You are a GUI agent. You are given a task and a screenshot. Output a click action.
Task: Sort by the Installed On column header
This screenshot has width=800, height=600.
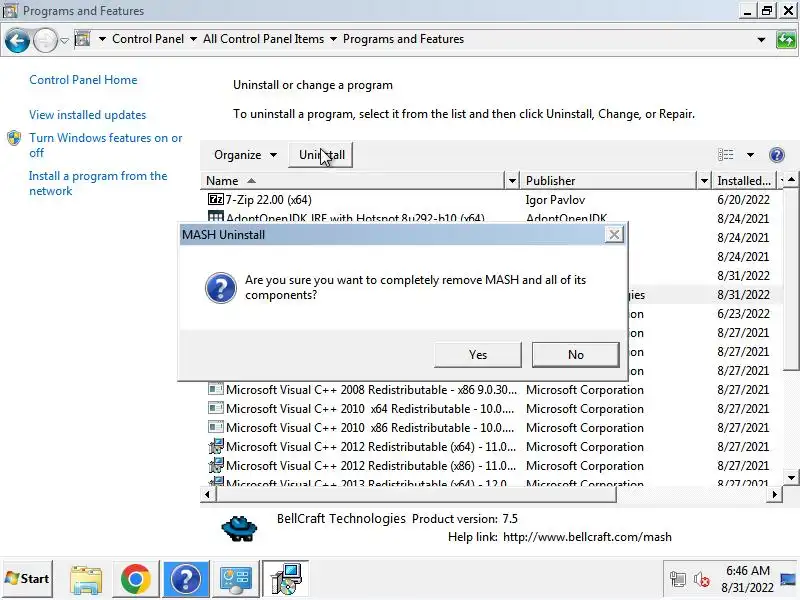click(743, 181)
